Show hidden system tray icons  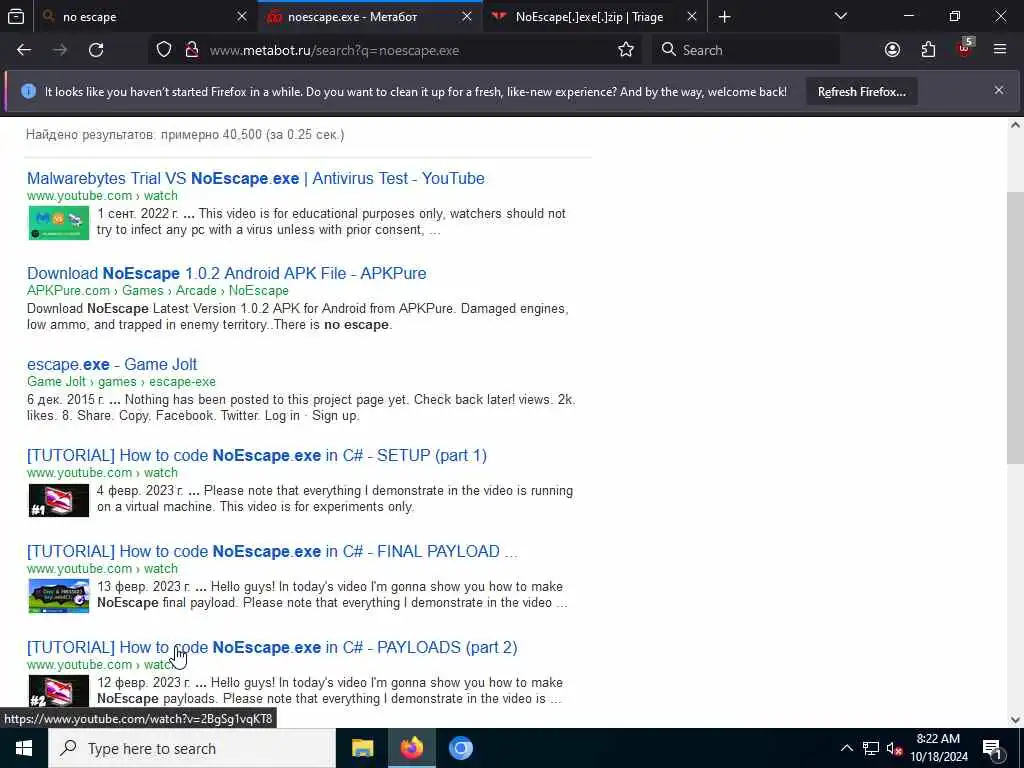[846, 748]
